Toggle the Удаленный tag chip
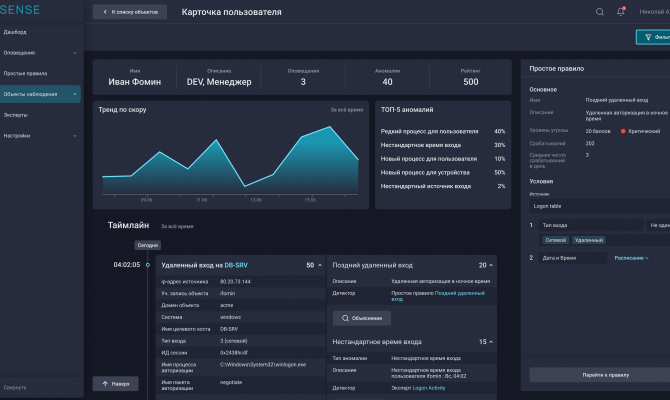Screen dimensions: 670x400 [588, 240]
